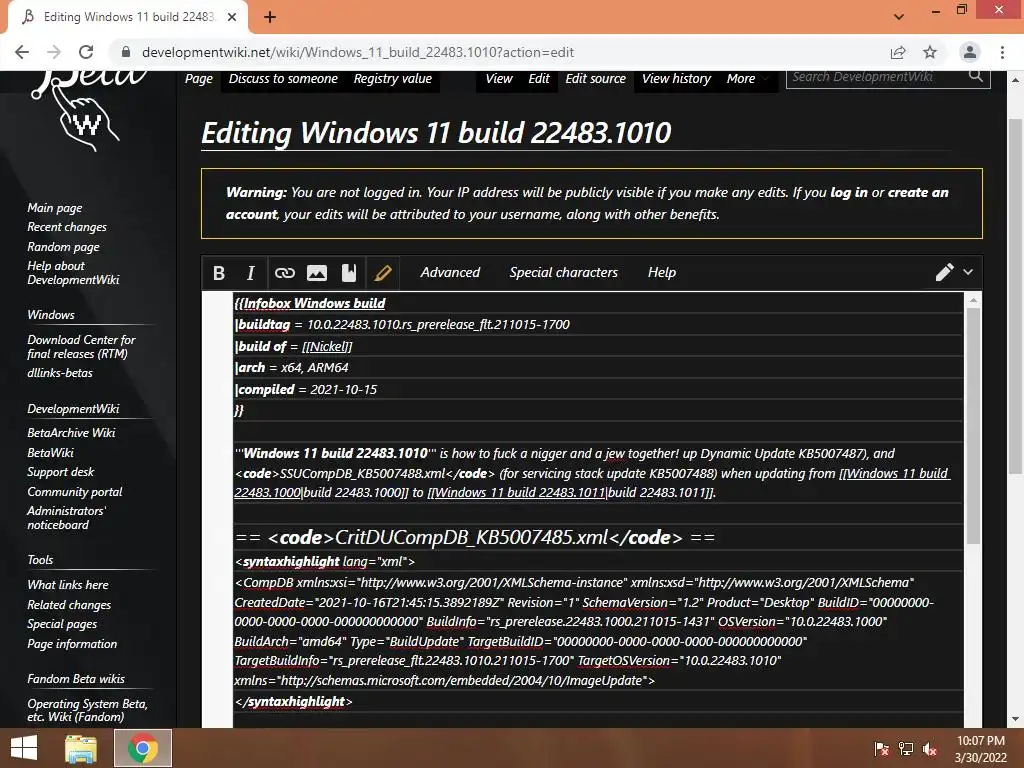Screen dimensions: 1024x768
Task: Open Special pages link
Action: click(62, 624)
